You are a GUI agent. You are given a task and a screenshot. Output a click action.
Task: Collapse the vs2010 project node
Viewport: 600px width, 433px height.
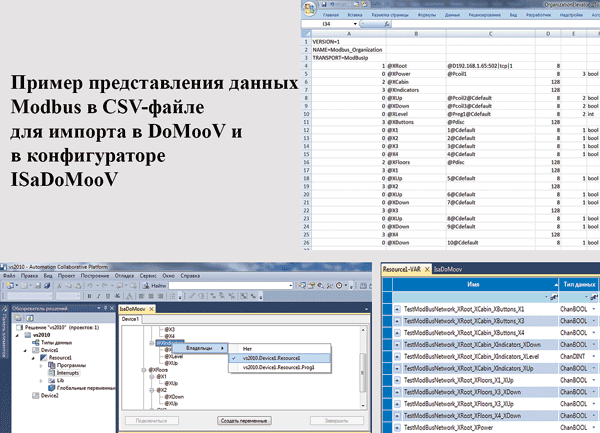[17, 335]
